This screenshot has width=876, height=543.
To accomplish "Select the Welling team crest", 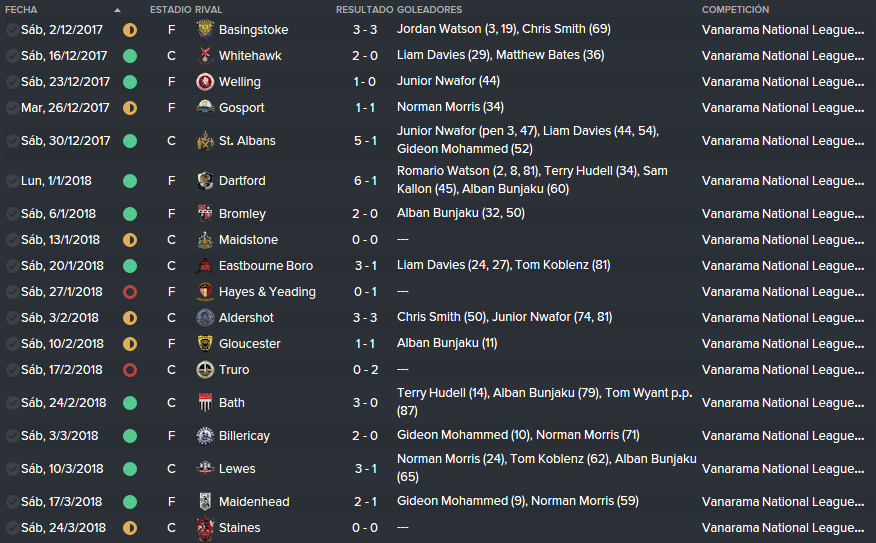I will point(205,82).
